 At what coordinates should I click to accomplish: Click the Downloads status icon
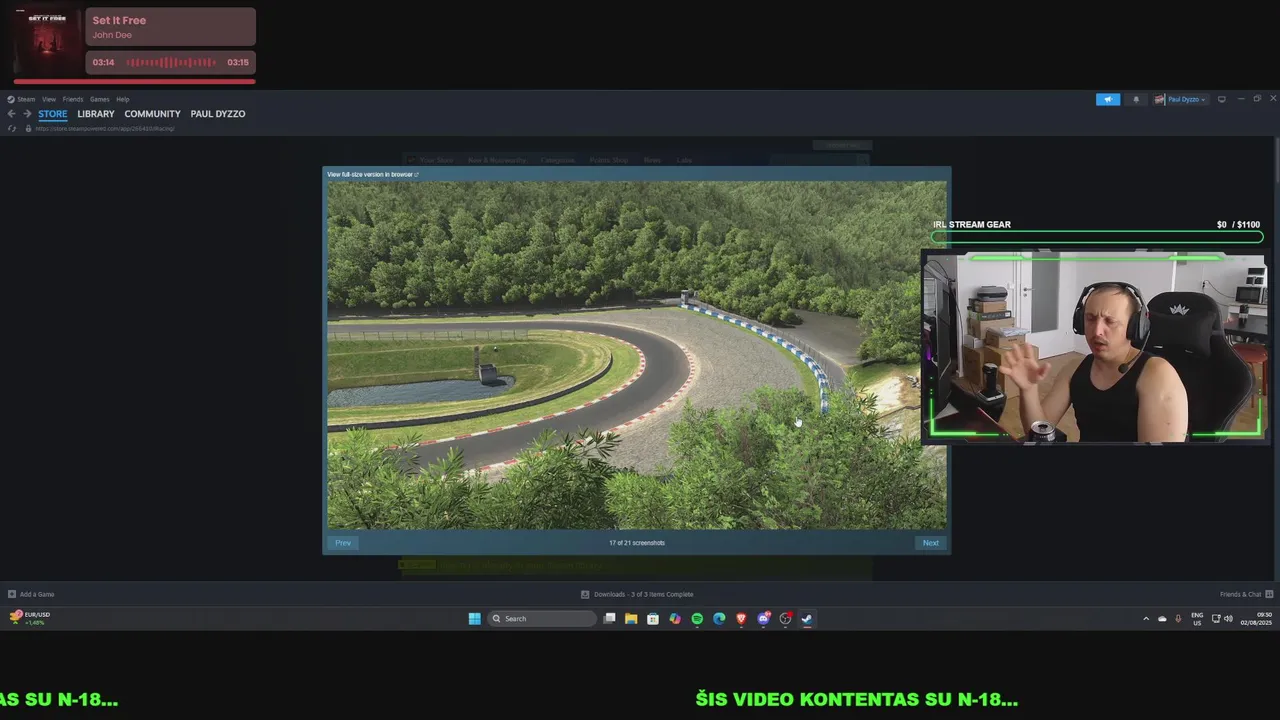(585, 594)
